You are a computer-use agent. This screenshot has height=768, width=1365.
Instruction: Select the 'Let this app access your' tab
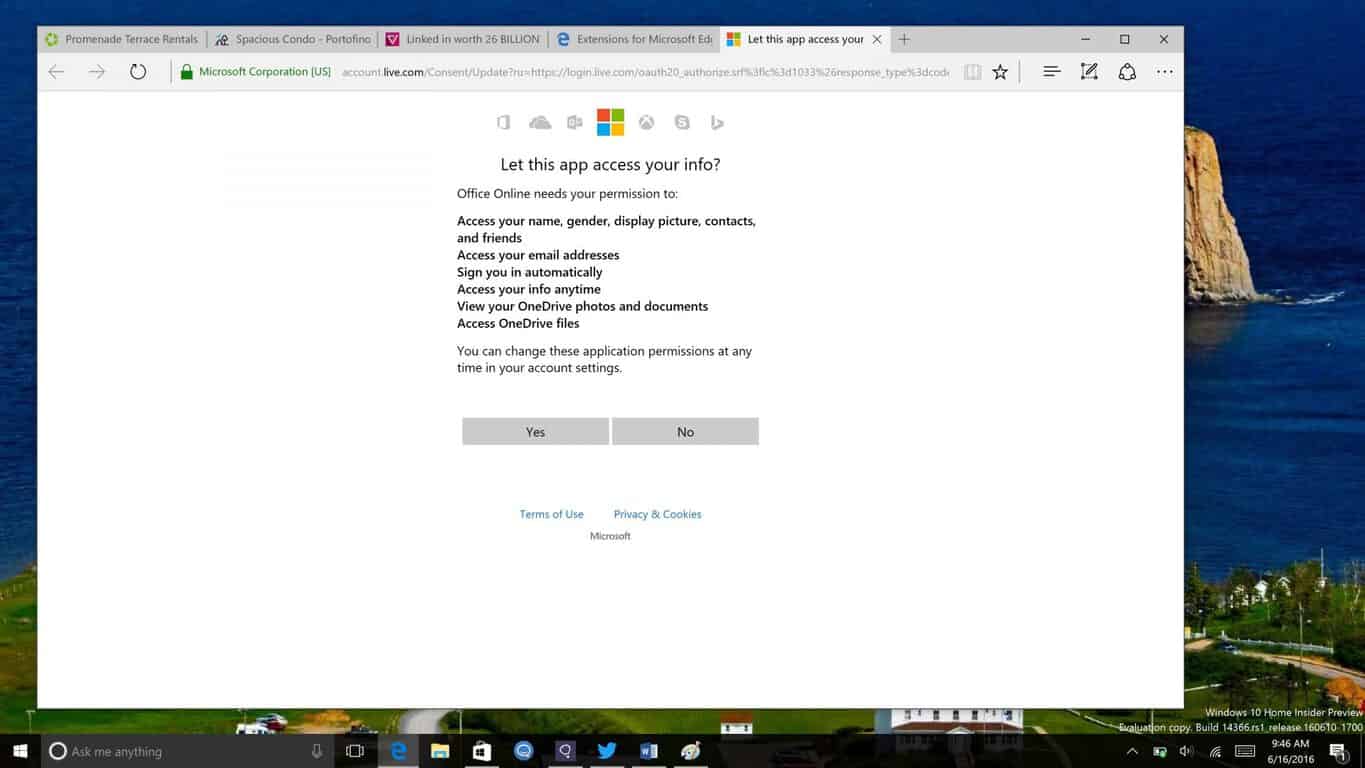pyautogui.click(x=805, y=39)
